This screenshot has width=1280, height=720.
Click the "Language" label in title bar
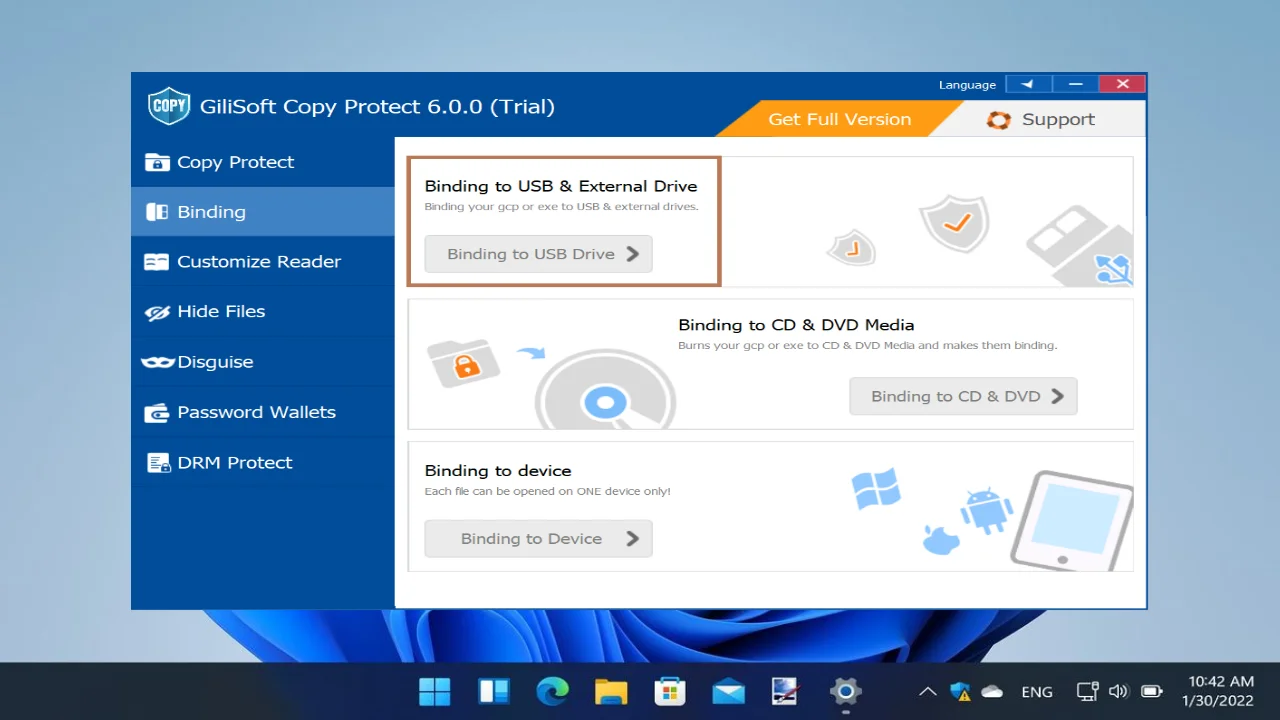click(967, 85)
